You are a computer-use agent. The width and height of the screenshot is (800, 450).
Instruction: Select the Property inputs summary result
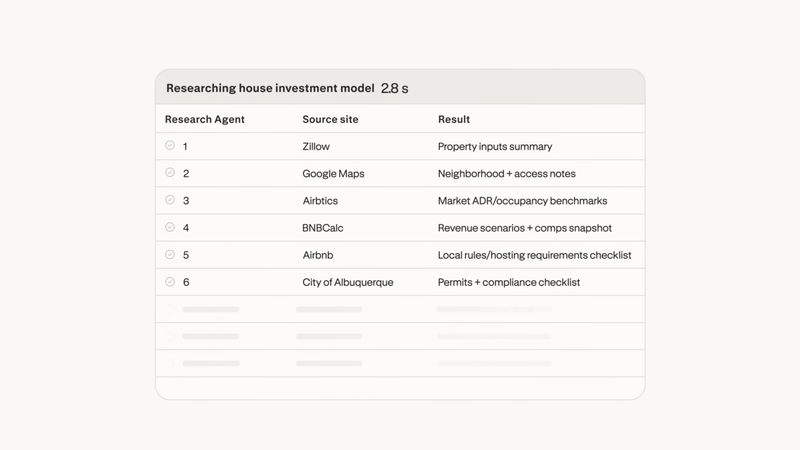pos(495,146)
